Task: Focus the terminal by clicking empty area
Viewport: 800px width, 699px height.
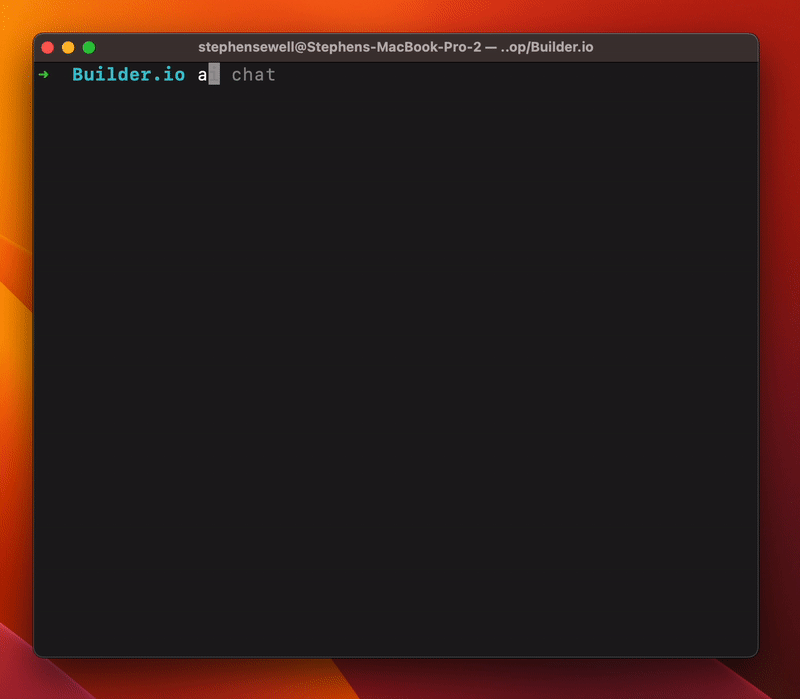Action: 400,400
